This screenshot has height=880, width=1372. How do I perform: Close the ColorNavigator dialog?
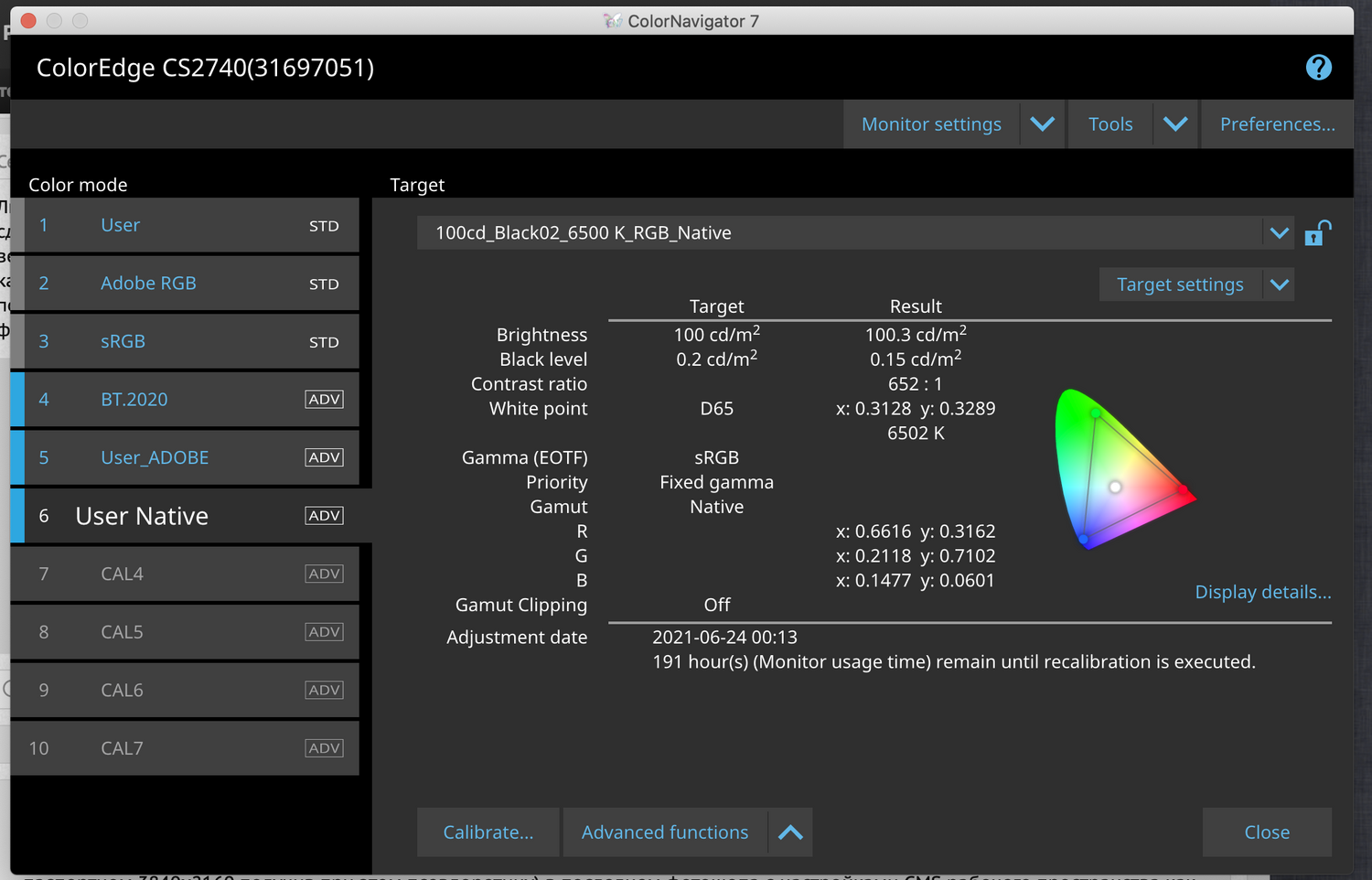tap(1267, 832)
